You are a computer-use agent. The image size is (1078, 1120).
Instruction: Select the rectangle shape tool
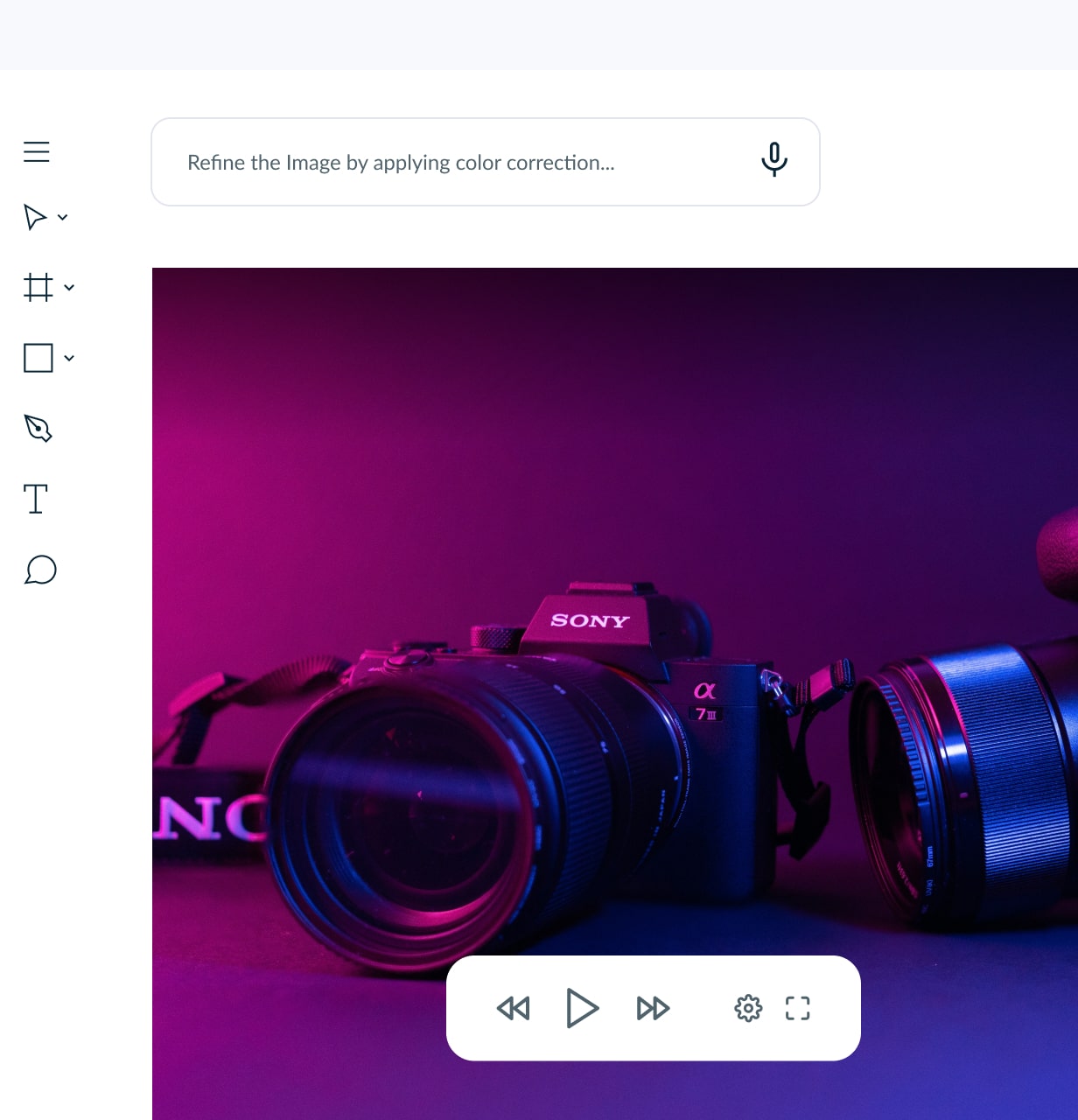tap(38, 358)
